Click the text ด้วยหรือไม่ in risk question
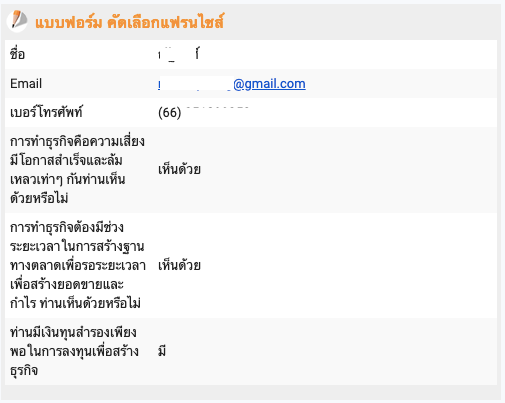 click(39, 198)
